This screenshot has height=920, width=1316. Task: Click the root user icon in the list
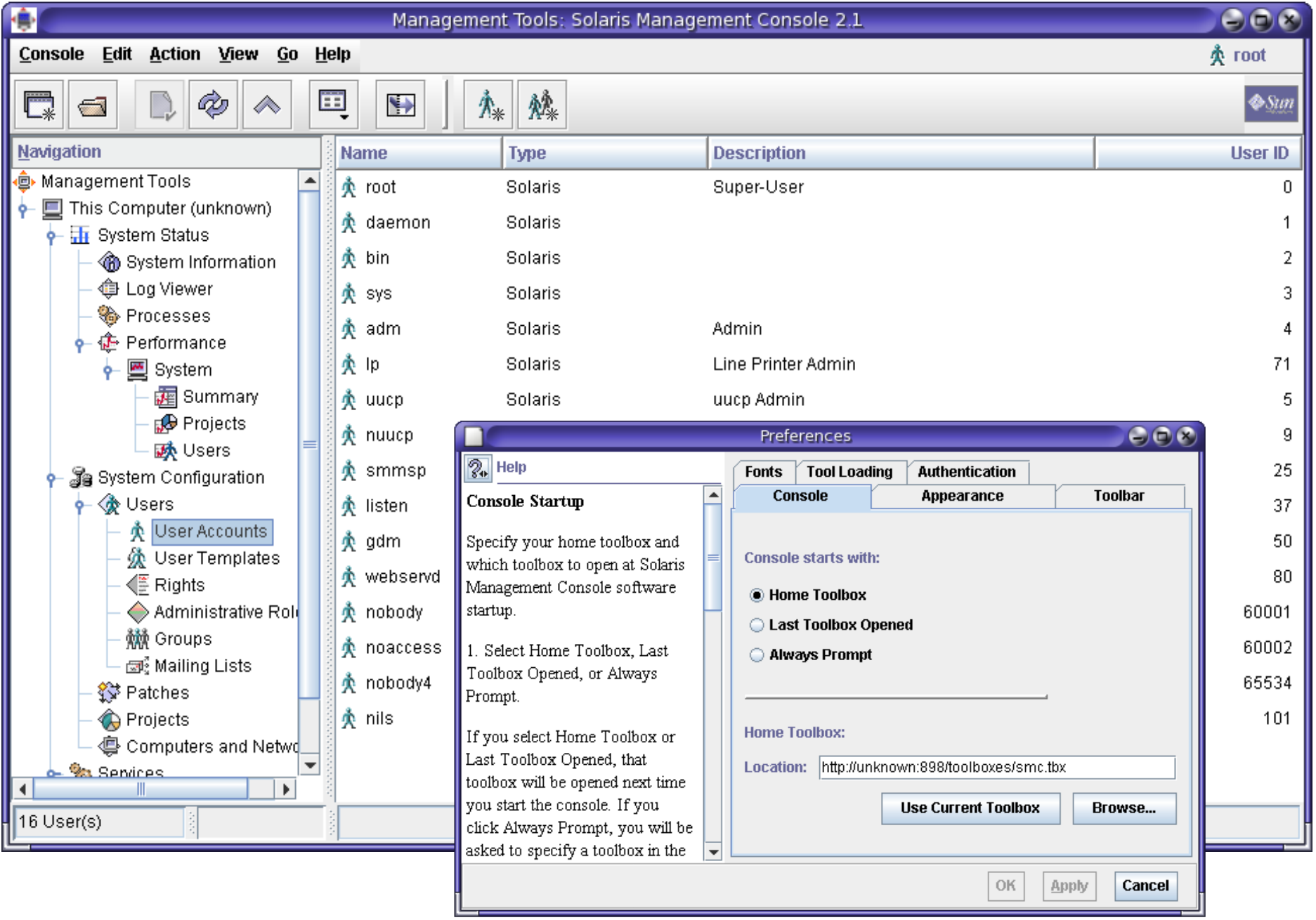(x=348, y=188)
